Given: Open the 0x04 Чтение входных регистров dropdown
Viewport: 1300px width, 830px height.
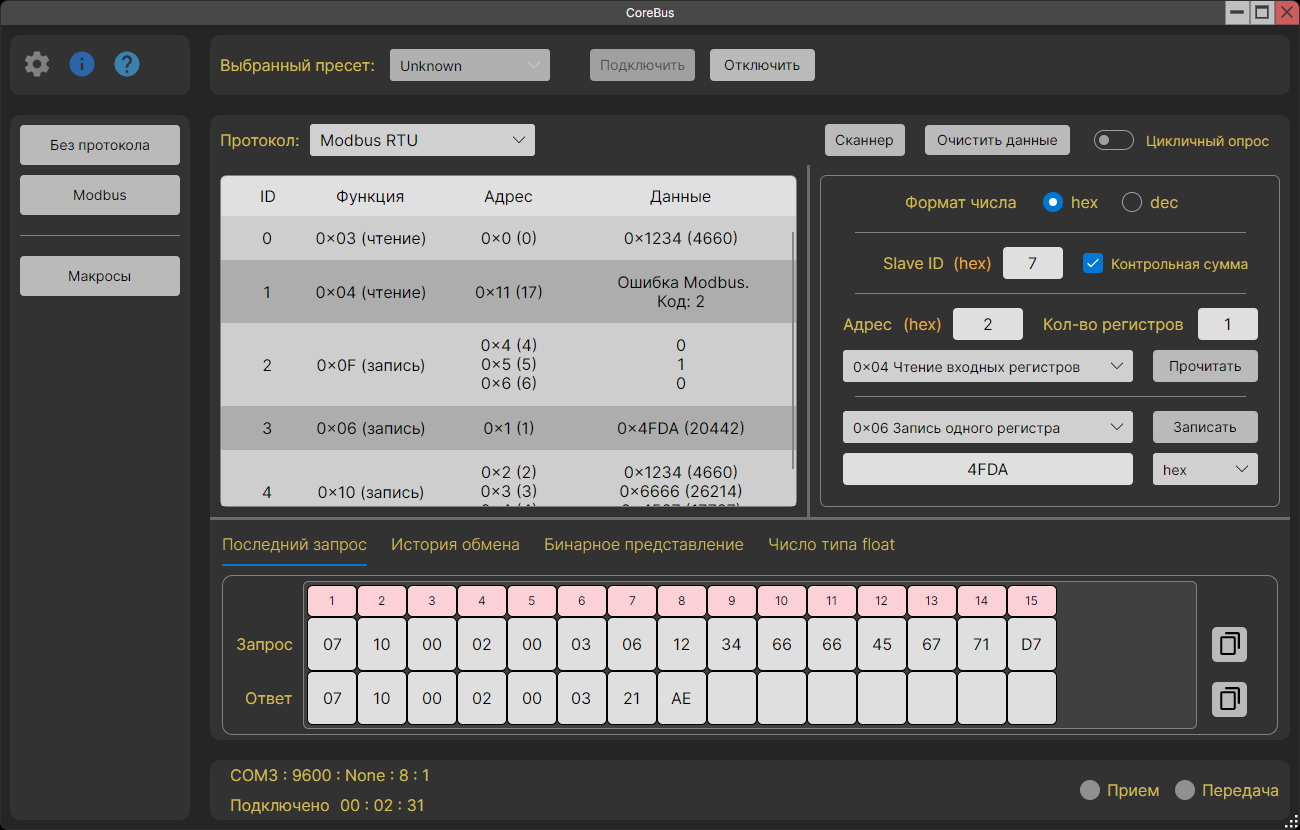Looking at the screenshot, I should point(988,367).
